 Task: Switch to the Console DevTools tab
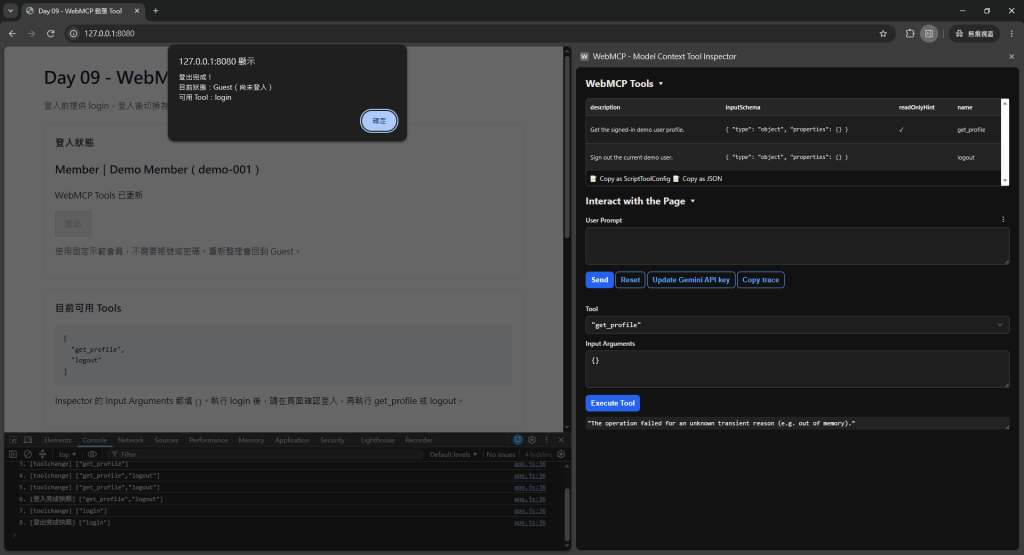tap(95, 440)
